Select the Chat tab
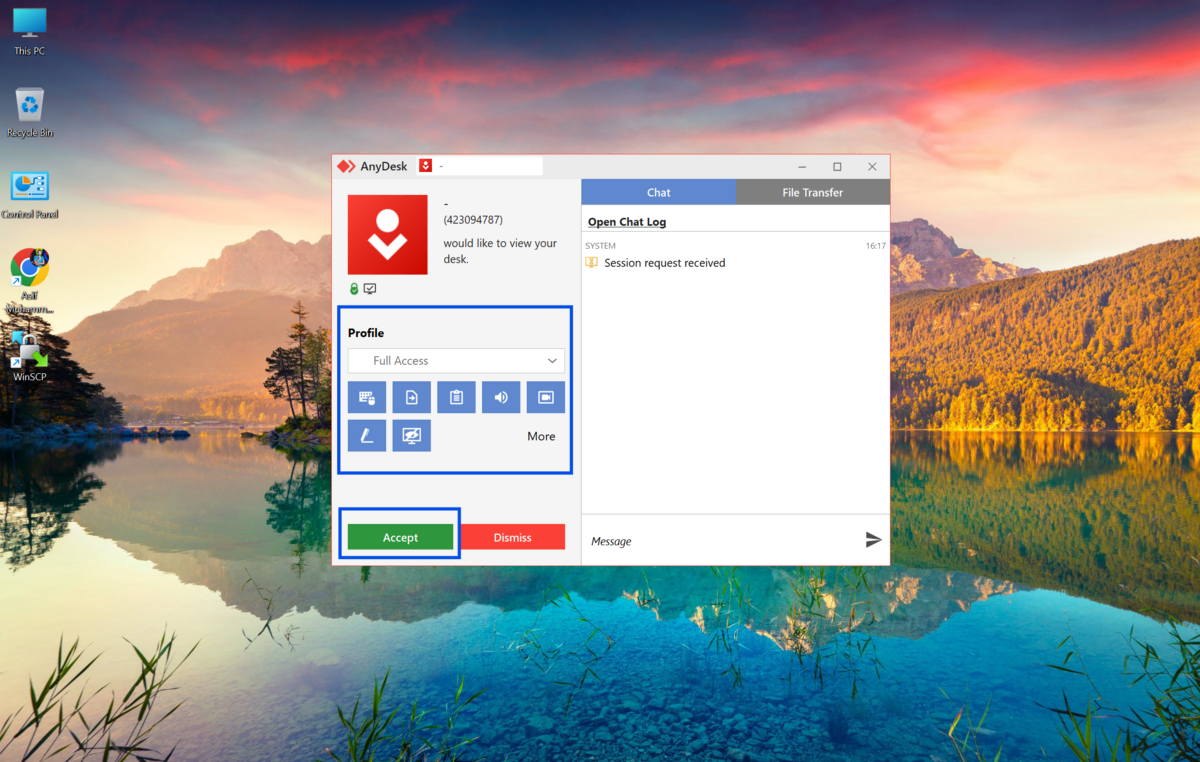This screenshot has height=762, width=1200. 658,192
